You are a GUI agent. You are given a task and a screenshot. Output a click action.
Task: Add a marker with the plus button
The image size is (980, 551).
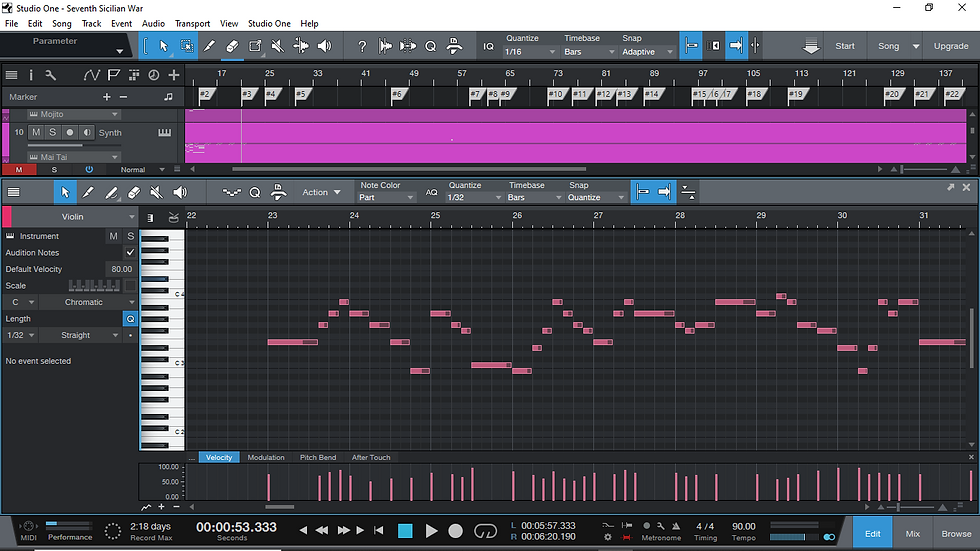click(x=107, y=97)
